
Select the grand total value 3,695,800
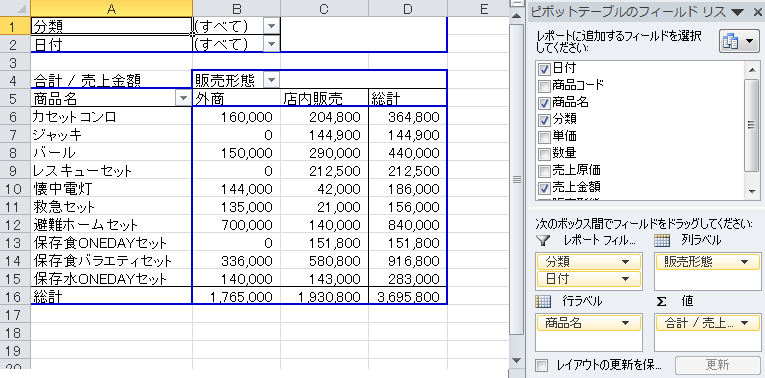pos(408,296)
